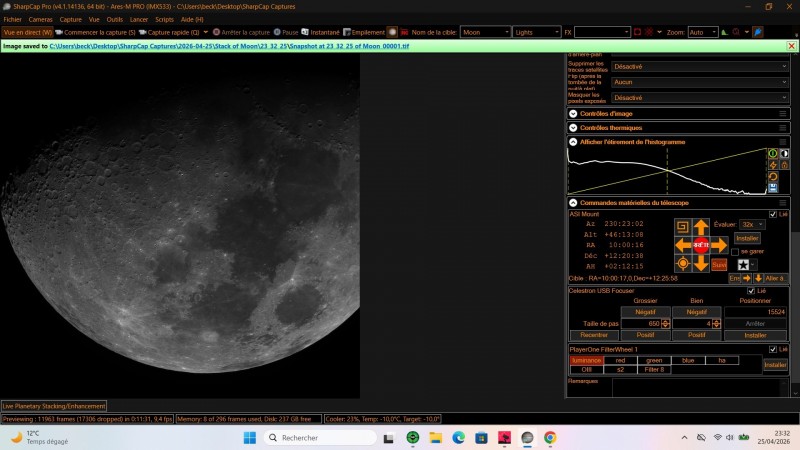Screen dimensions: 800x450
Task: Toggle the se garer checkbox
Action: pyautogui.click(x=735, y=252)
